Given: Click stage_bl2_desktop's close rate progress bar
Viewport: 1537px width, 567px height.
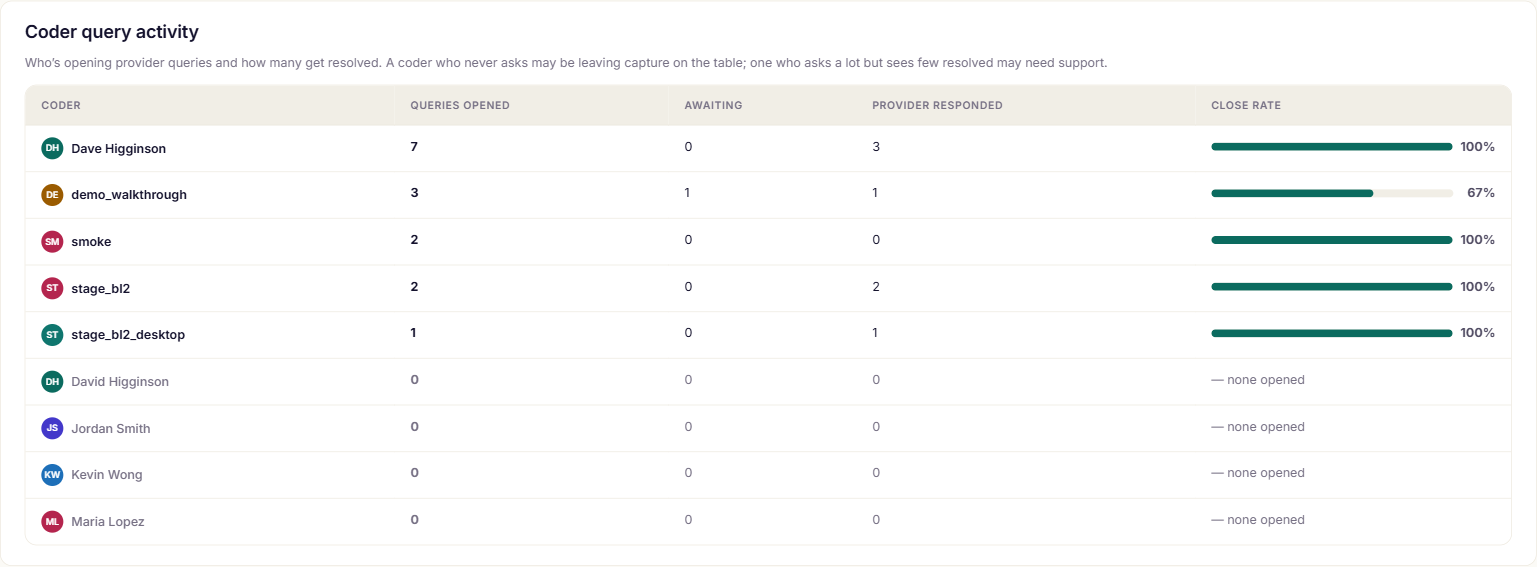Looking at the screenshot, I should tap(1331, 333).
